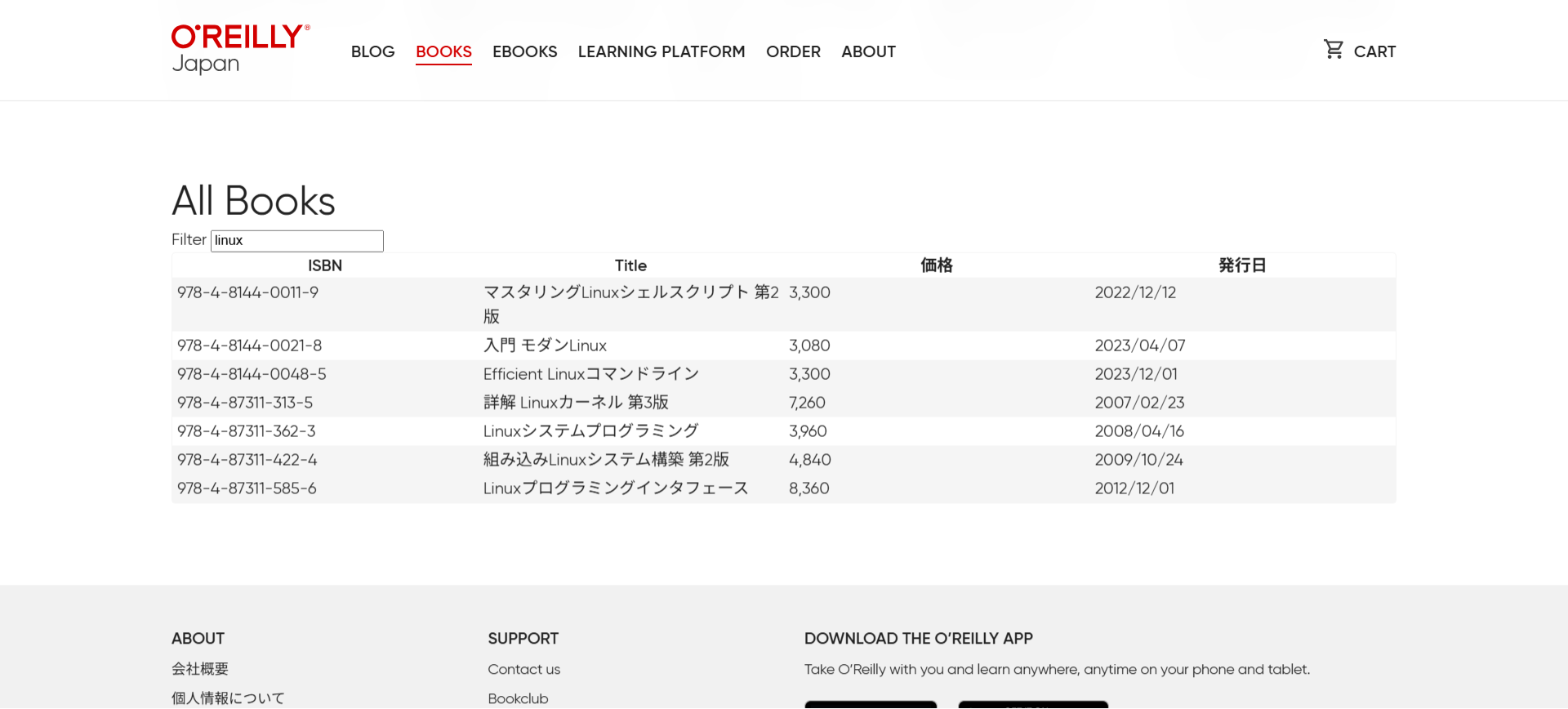Open title Efficient Linuxコマンドライン
Image resolution: width=1568 pixels, height=709 pixels.
591,374
